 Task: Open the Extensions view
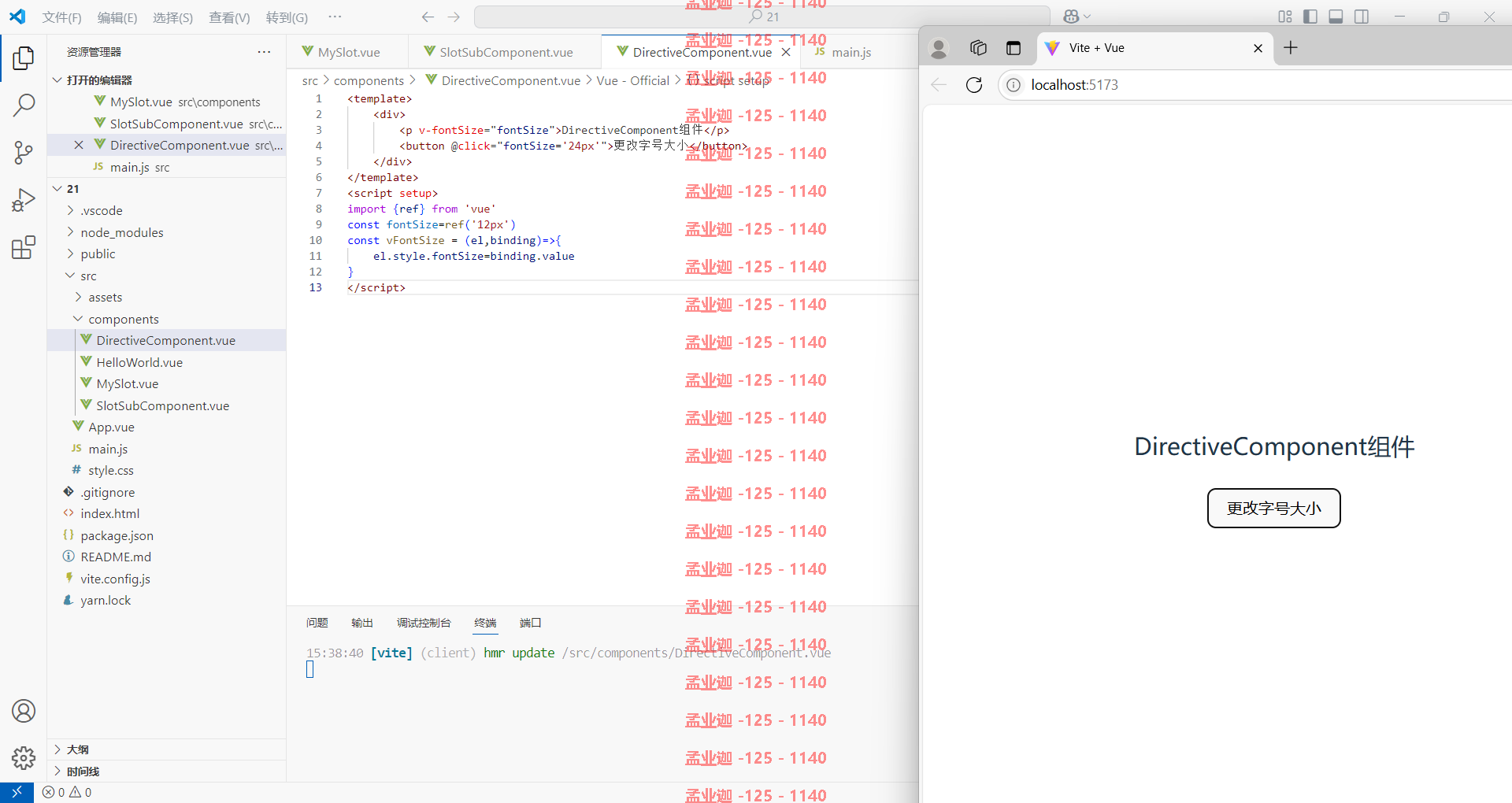pos(24,247)
